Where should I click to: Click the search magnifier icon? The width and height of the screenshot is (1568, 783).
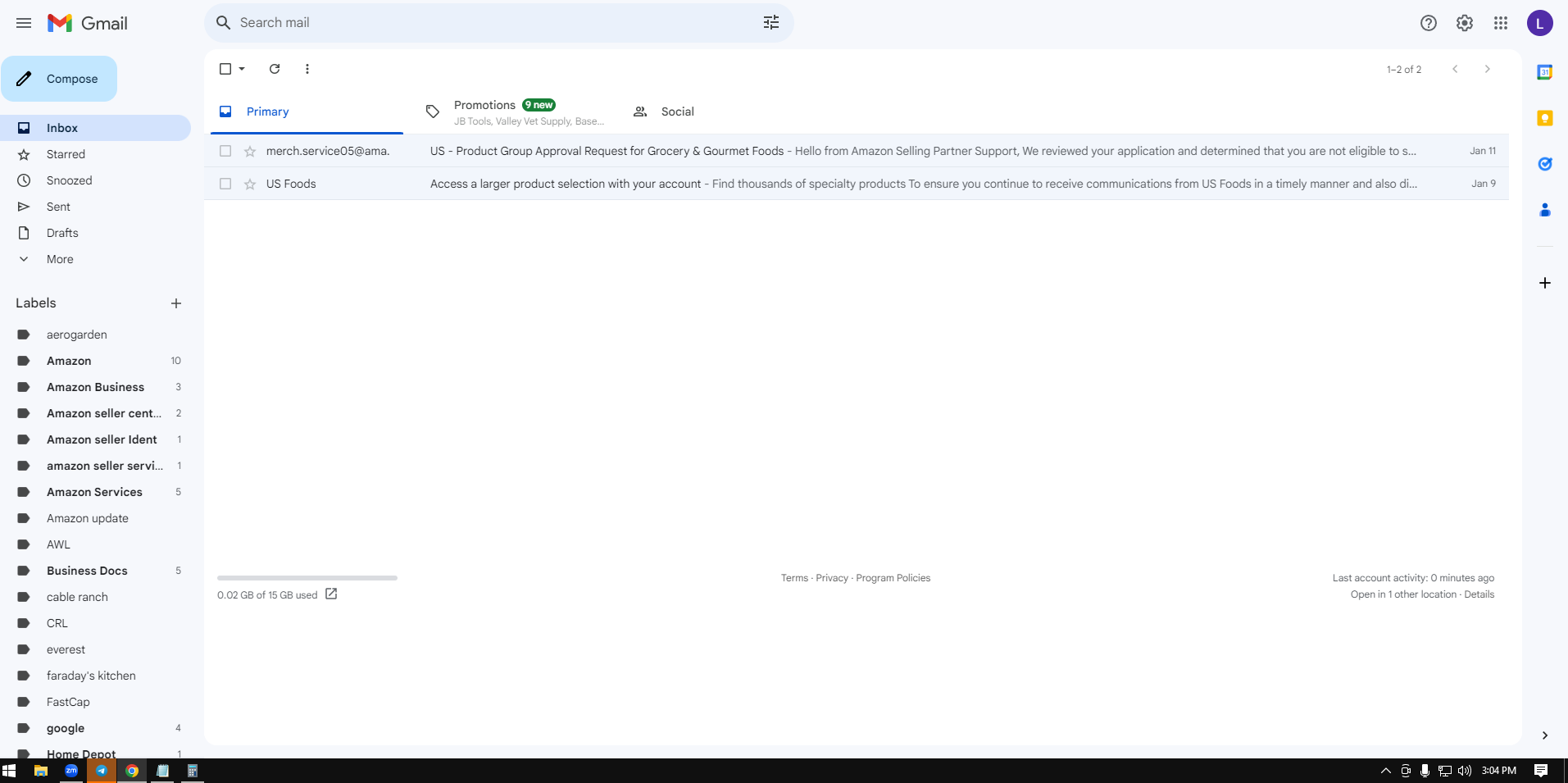pyautogui.click(x=223, y=23)
